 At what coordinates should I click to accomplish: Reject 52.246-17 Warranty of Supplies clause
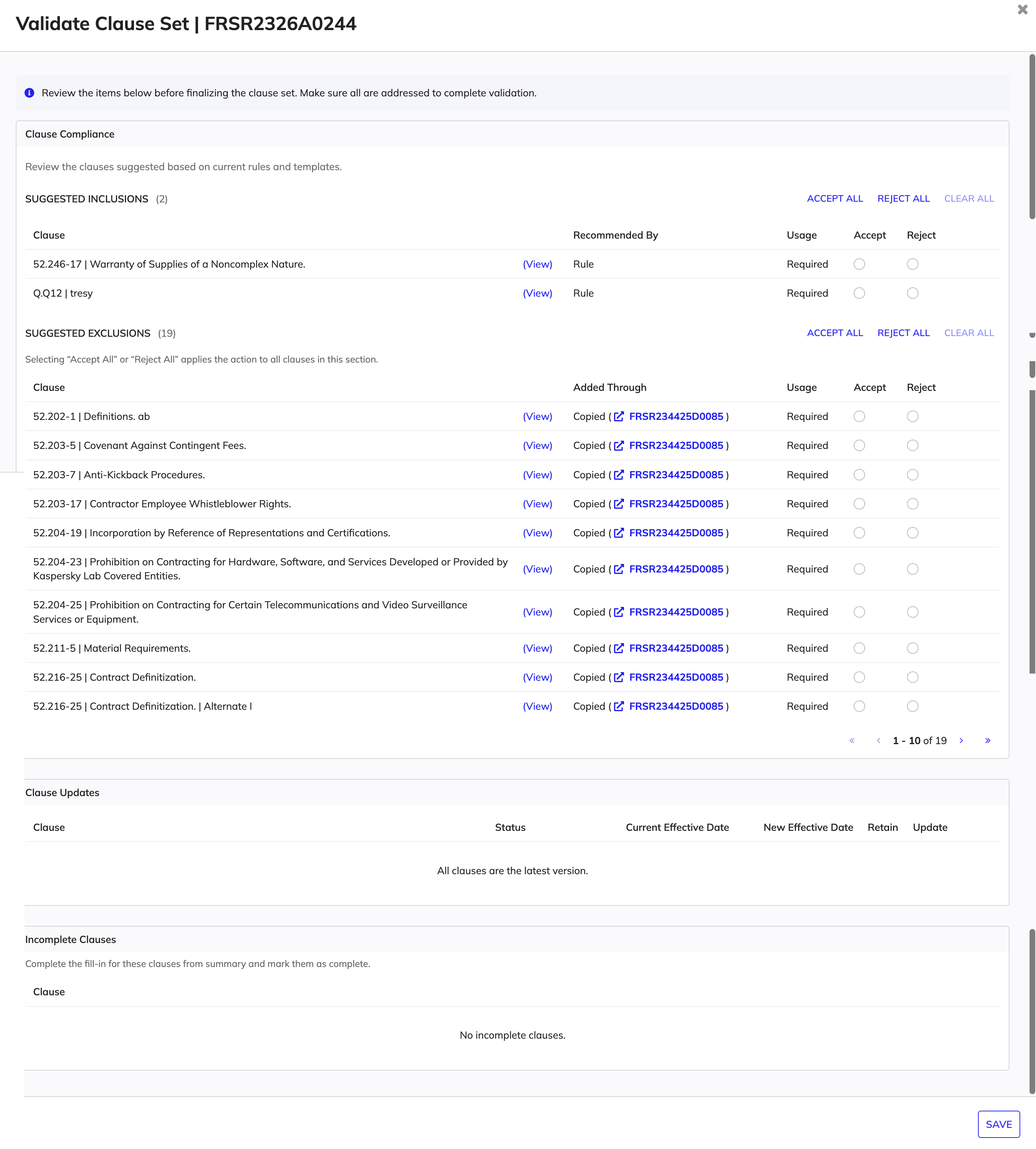pos(912,264)
